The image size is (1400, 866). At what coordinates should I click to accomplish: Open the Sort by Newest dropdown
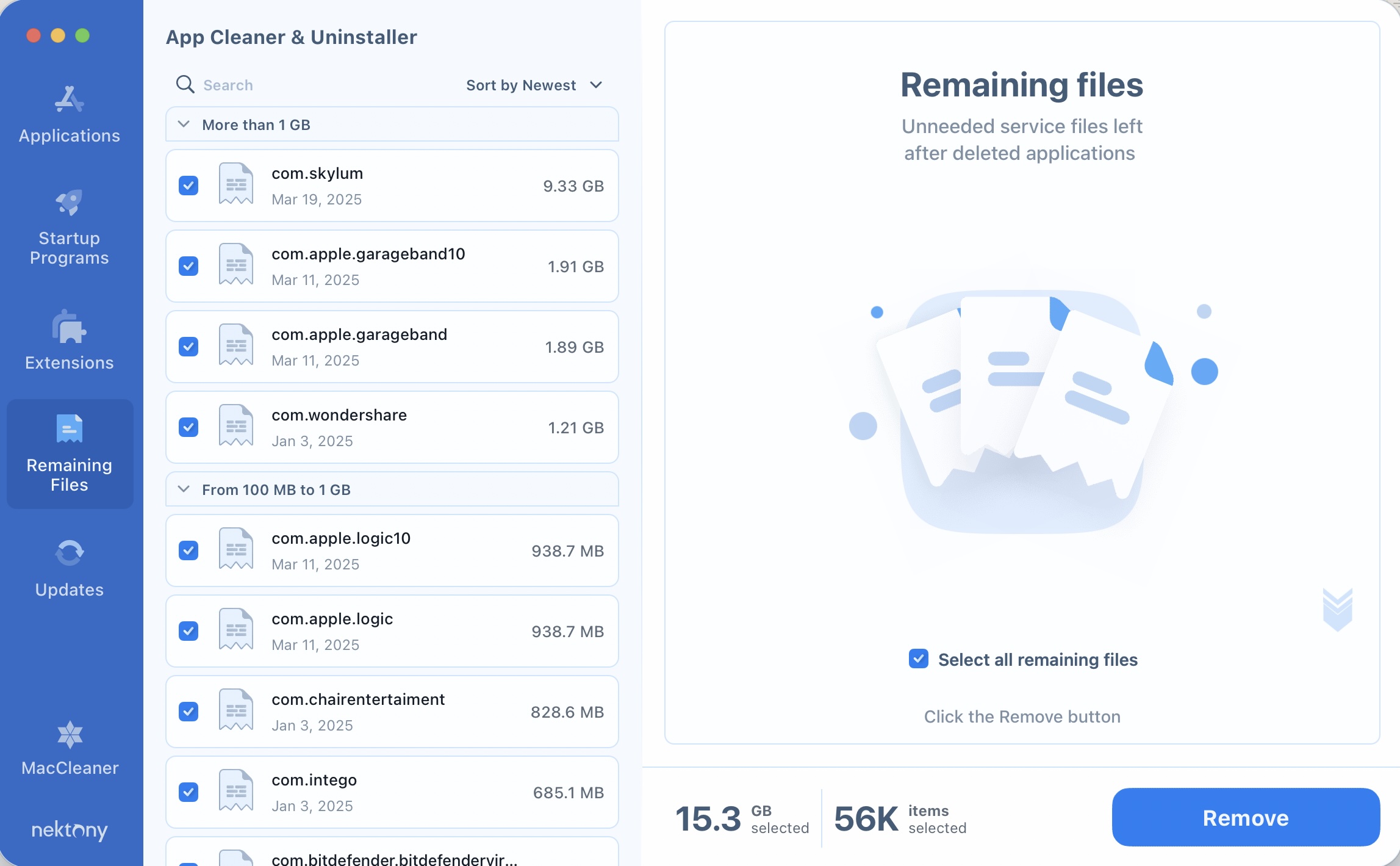tap(534, 85)
